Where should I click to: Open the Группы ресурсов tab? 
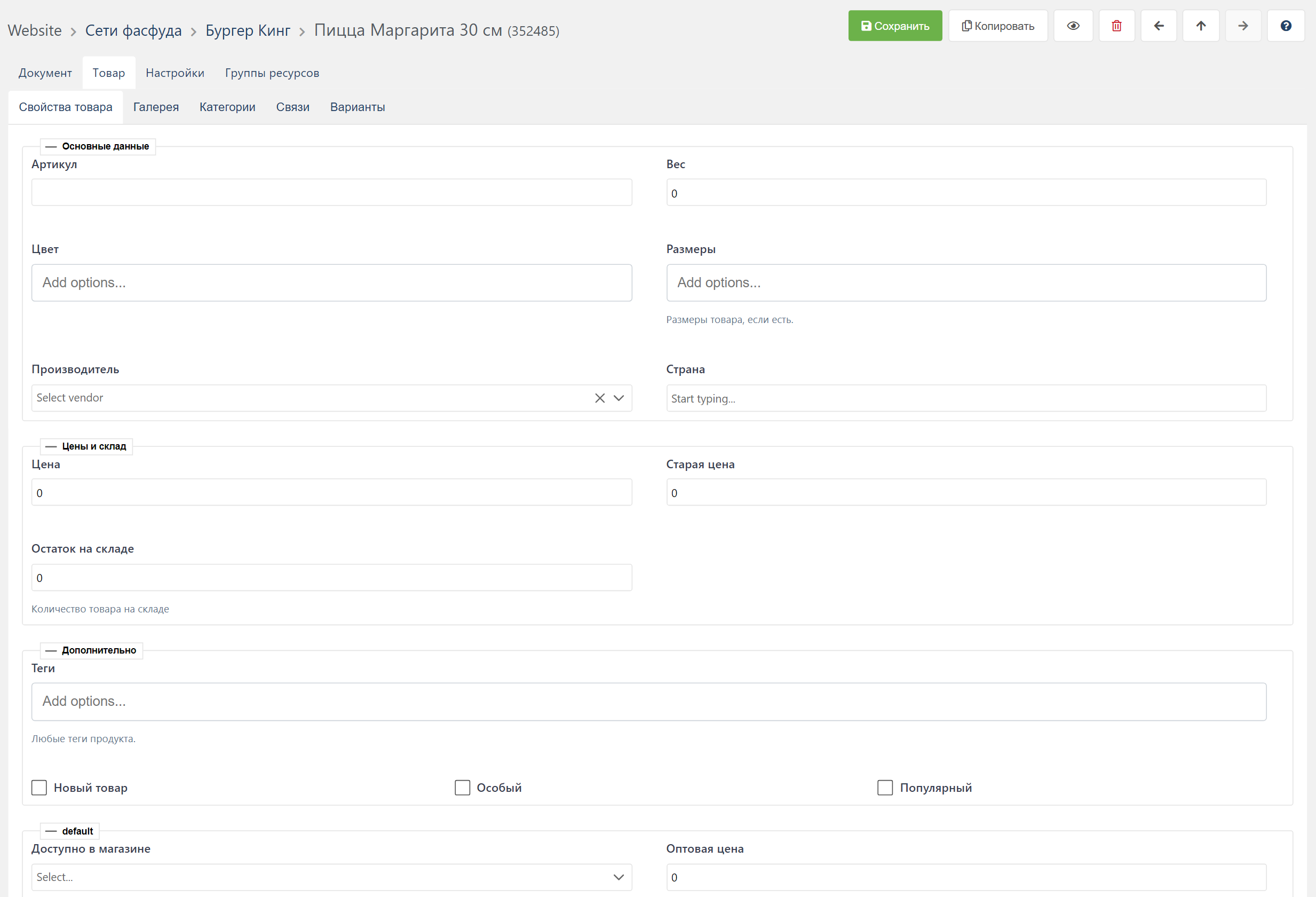pos(272,73)
